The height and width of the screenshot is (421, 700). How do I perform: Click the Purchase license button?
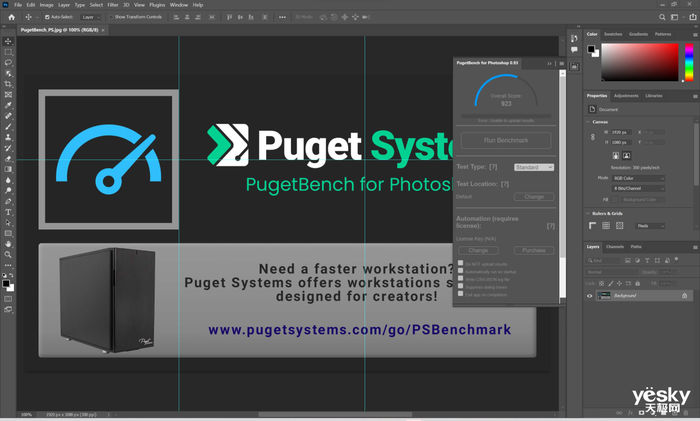coord(533,250)
